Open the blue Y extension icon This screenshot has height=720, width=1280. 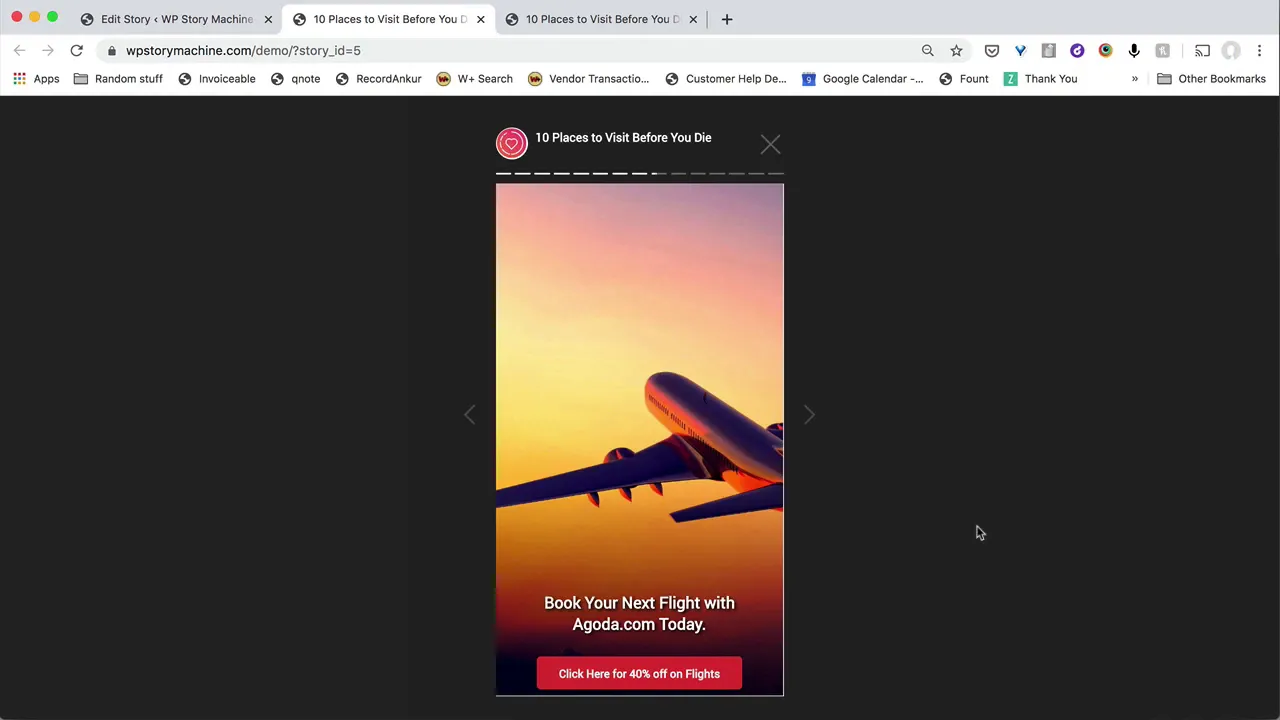(1020, 50)
